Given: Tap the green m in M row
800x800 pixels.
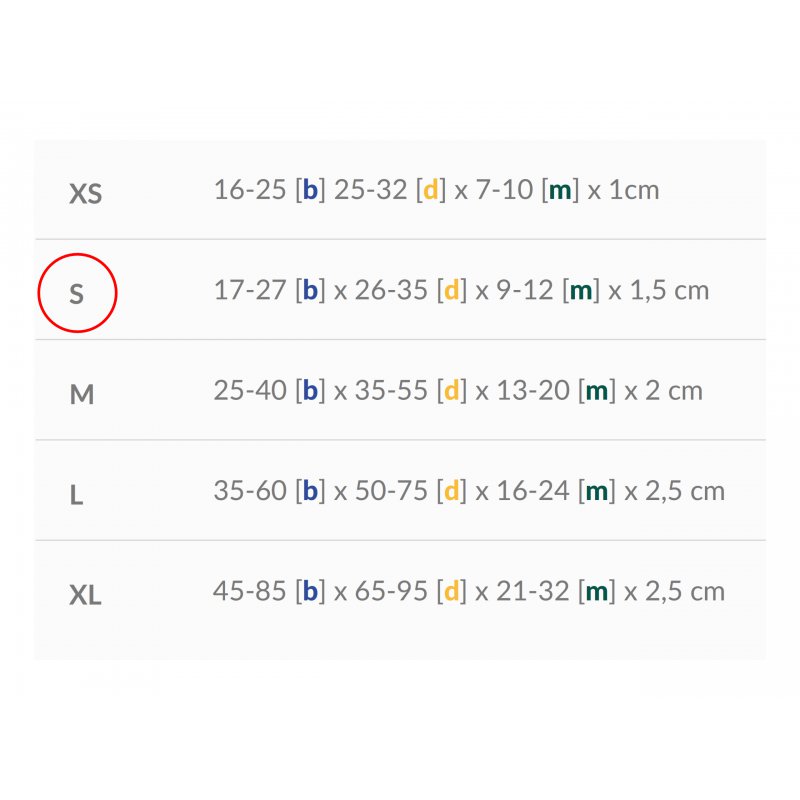Looking at the screenshot, I should 597,390.
